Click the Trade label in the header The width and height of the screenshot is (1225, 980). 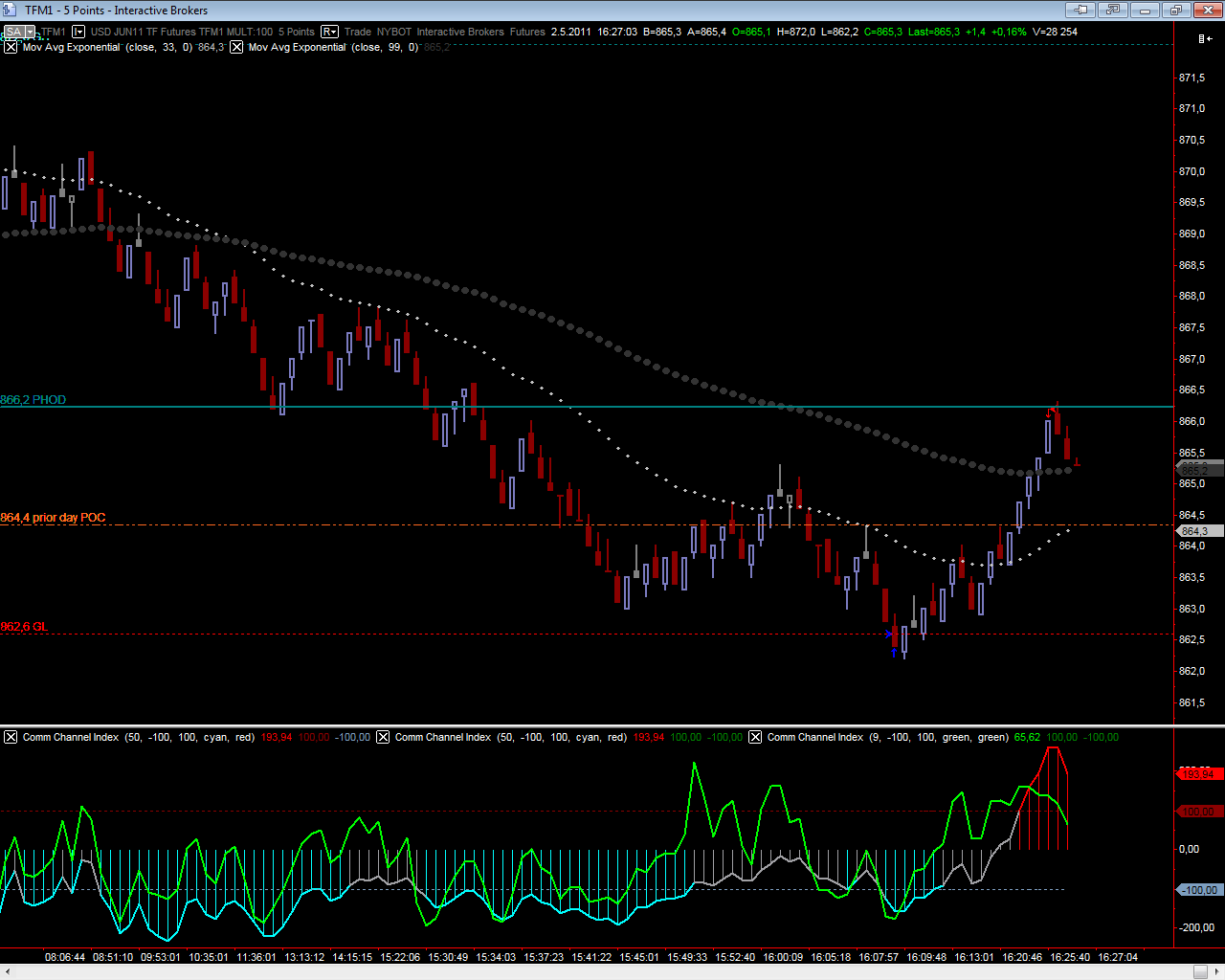click(358, 32)
